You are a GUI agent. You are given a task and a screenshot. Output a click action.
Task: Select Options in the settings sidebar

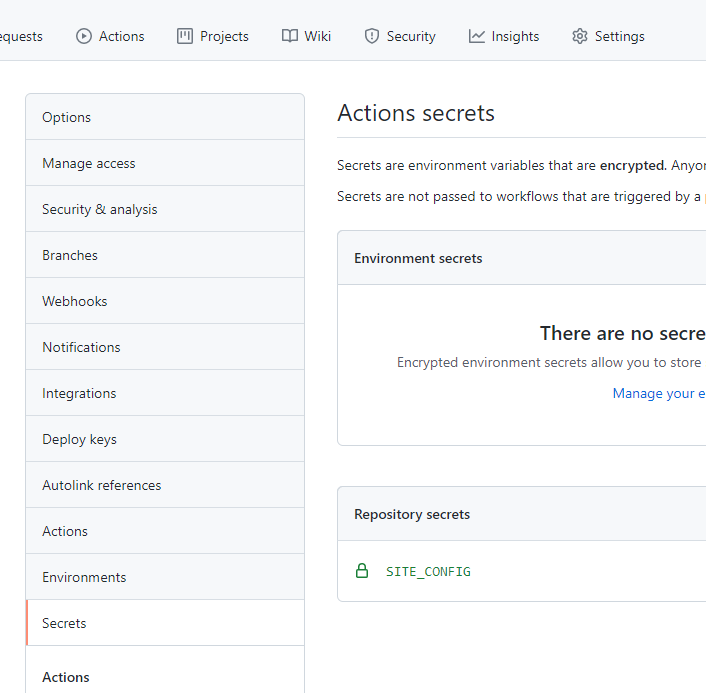(x=165, y=117)
